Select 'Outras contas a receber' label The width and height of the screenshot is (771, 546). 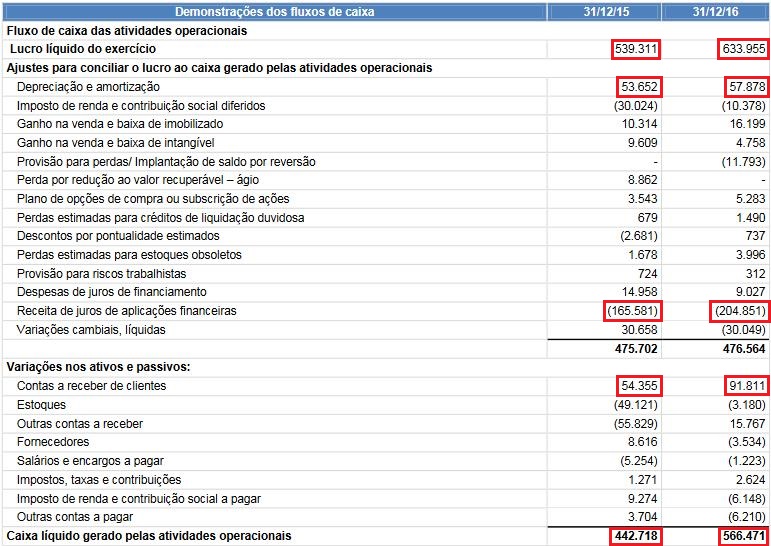click(x=80, y=424)
